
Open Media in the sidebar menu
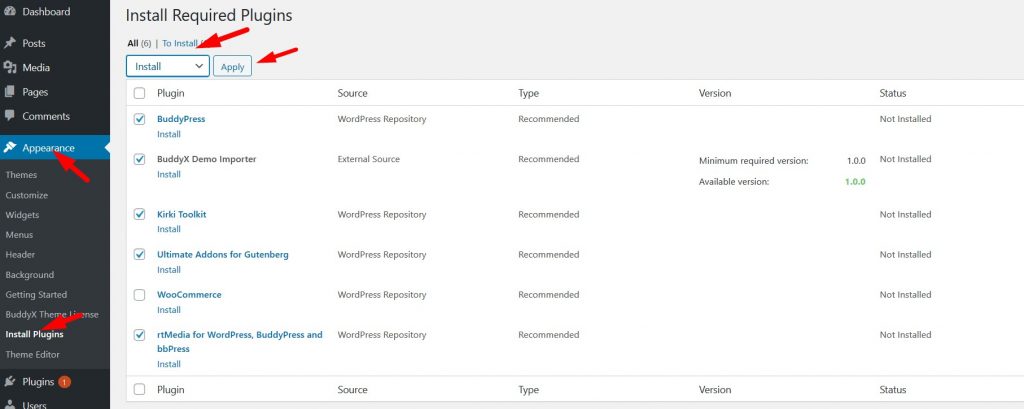tap(36, 67)
